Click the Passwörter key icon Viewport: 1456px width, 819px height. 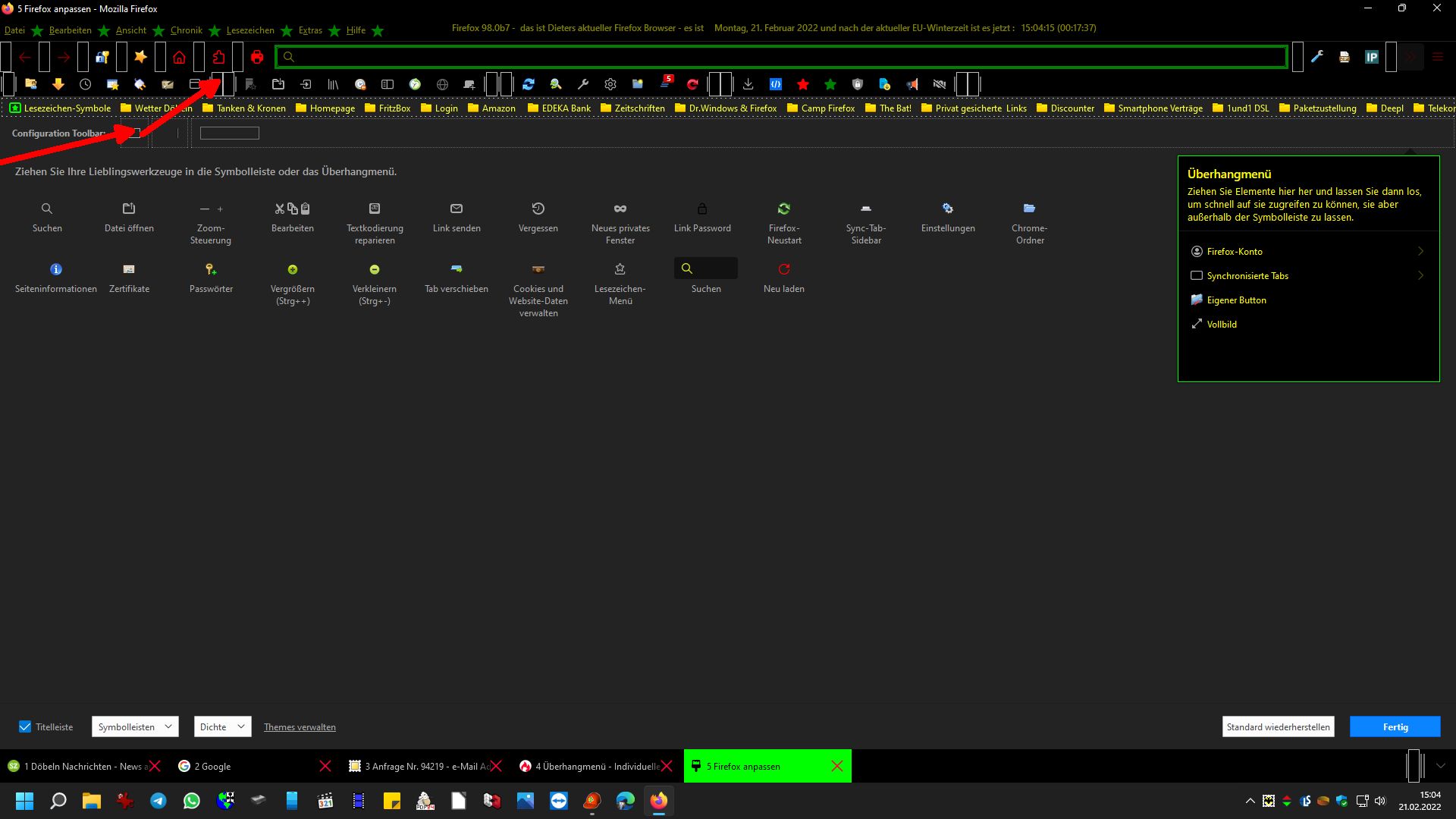click(x=211, y=269)
